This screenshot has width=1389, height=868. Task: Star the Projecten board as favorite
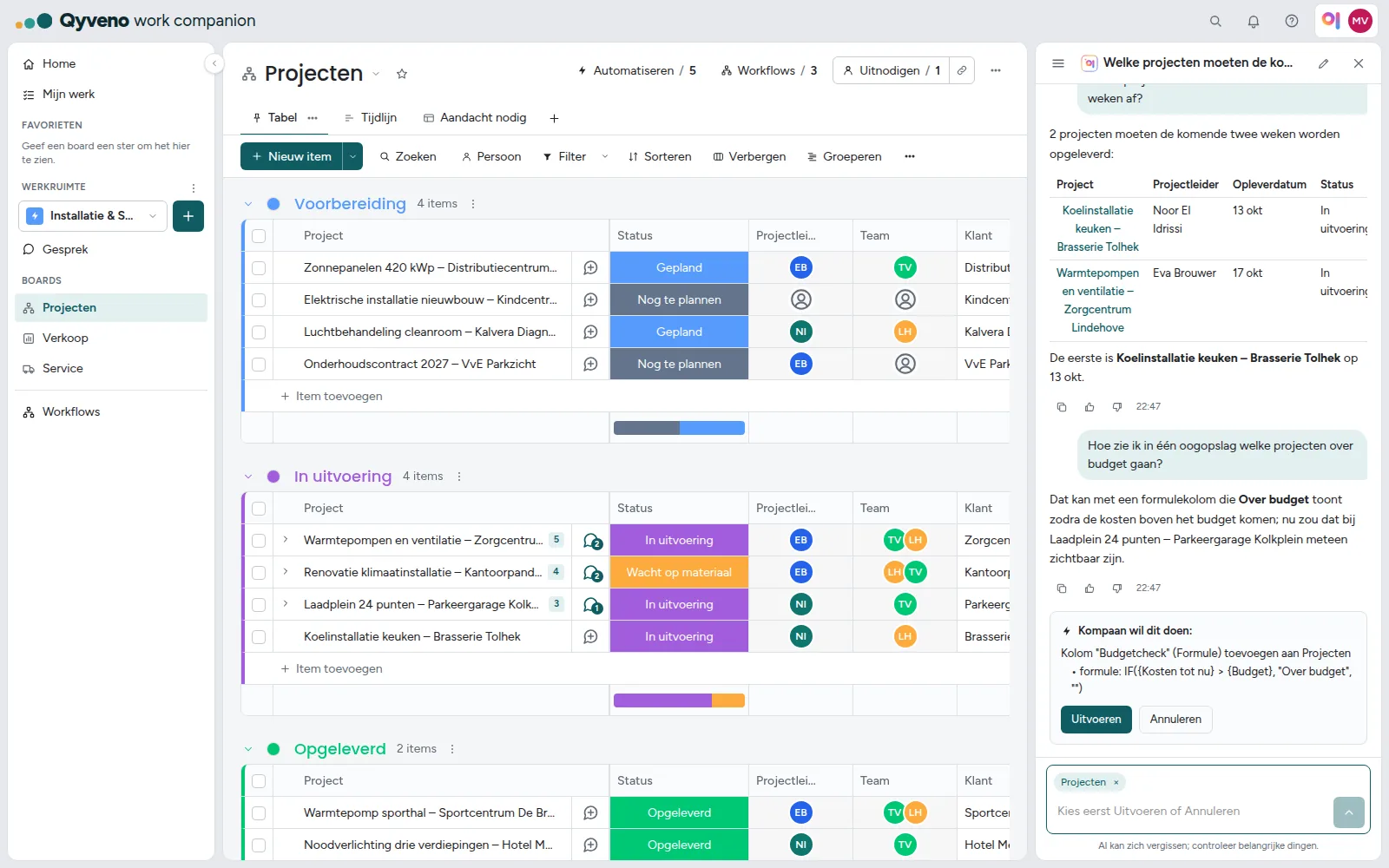[x=402, y=74]
